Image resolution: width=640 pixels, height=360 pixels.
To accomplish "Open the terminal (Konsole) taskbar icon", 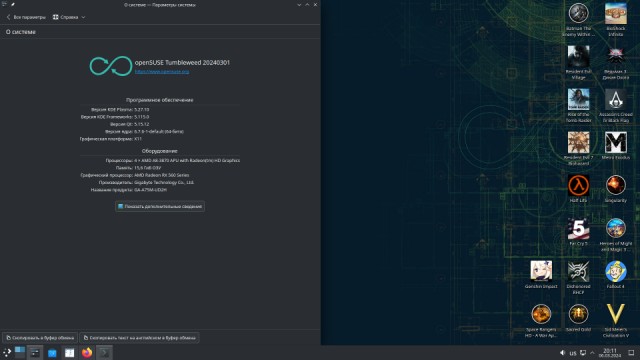I will pyautogui.click(x=104, y=353).
